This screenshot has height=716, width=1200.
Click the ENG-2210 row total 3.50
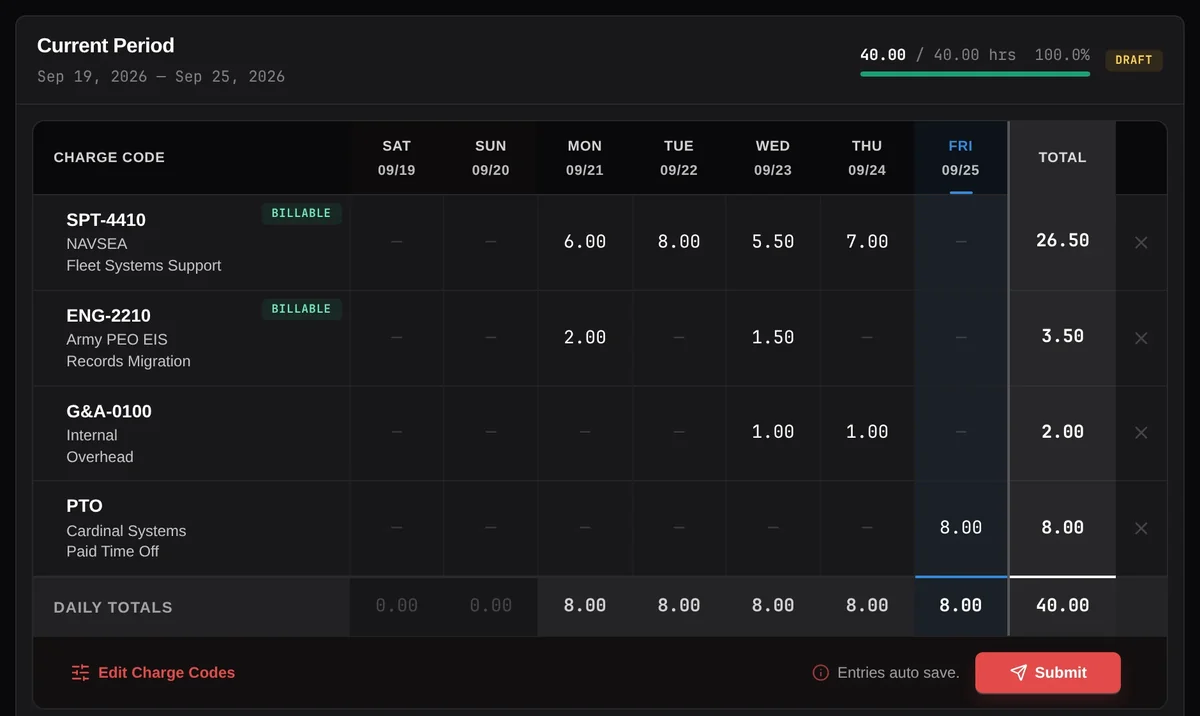click(x=1062, y=337)
